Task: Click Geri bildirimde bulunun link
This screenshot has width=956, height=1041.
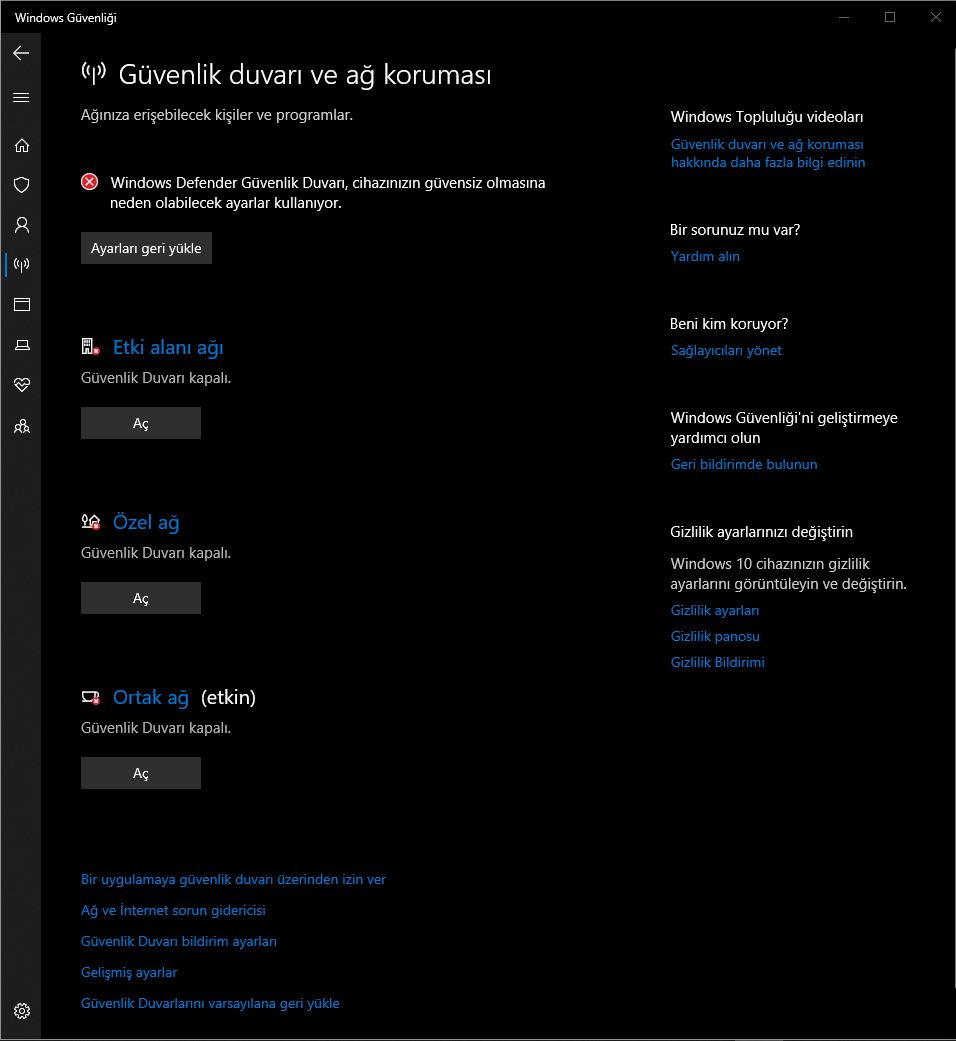Action: (744, 464)
